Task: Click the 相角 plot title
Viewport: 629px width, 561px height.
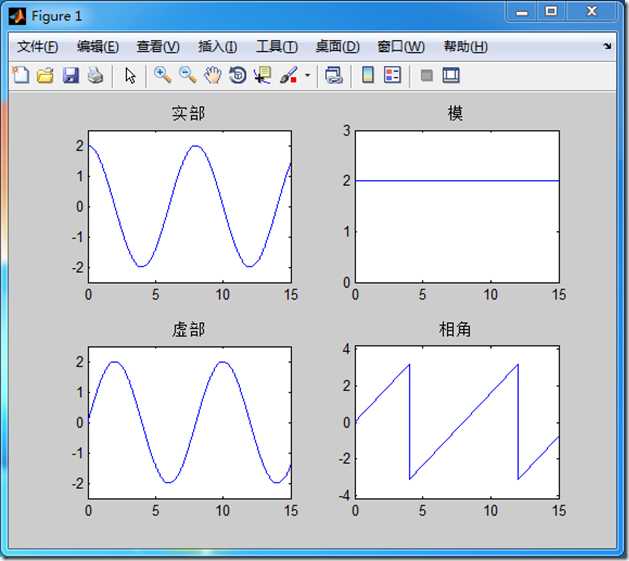Action: tap(455, 329)
